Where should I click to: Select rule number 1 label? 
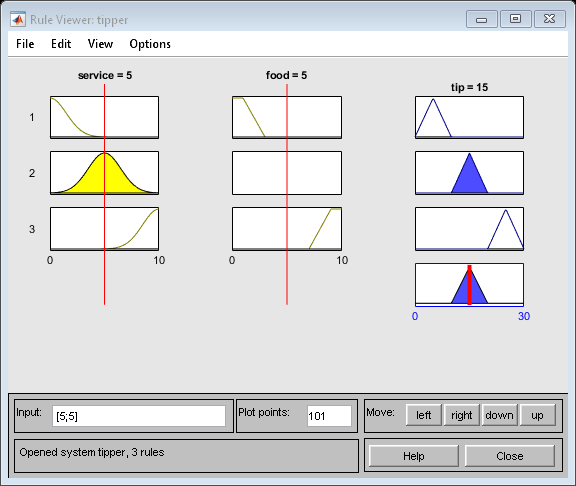pos(32,118)
